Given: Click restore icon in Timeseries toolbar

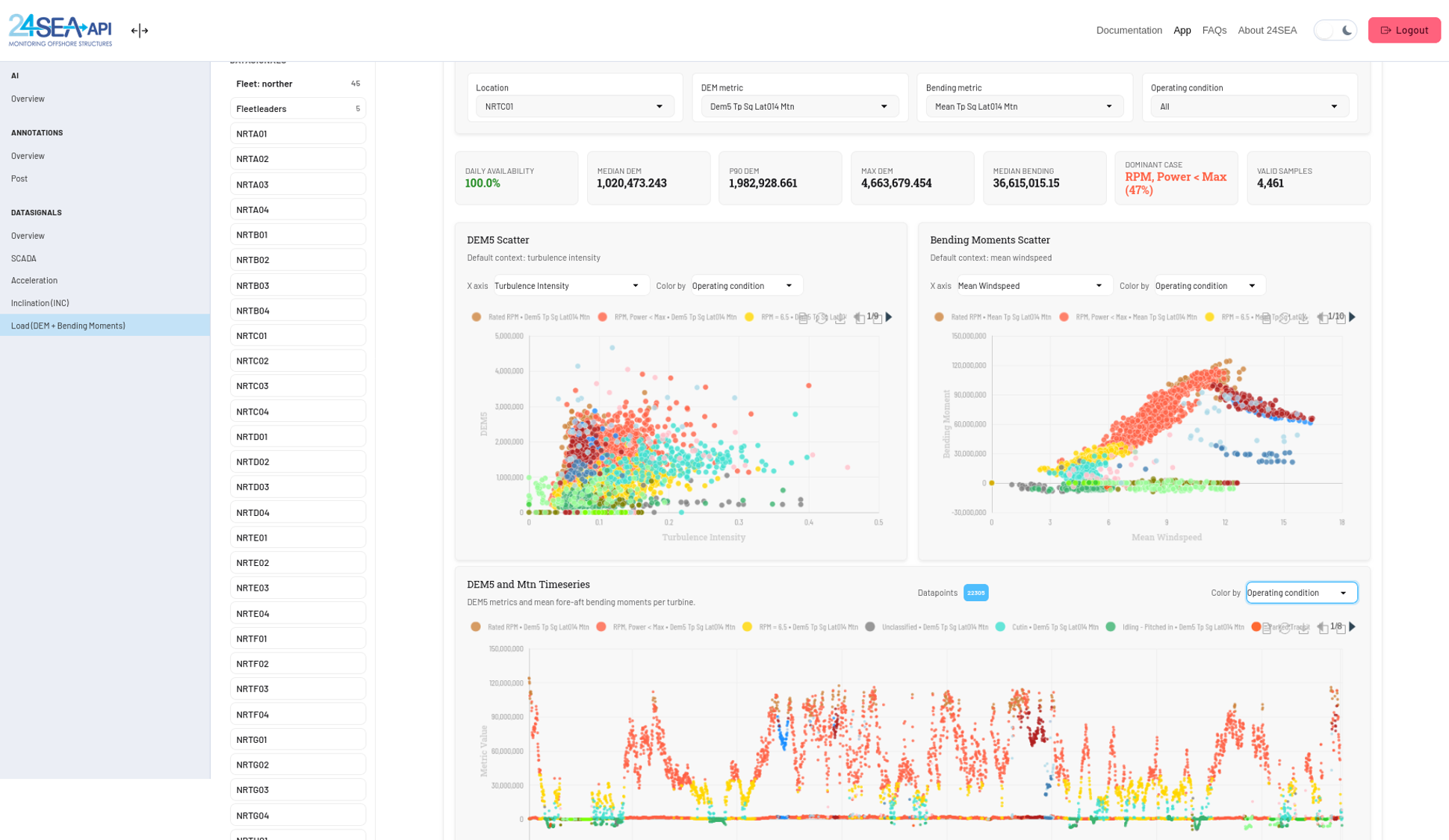Looking at the screenshot, I should (1285, 629).
